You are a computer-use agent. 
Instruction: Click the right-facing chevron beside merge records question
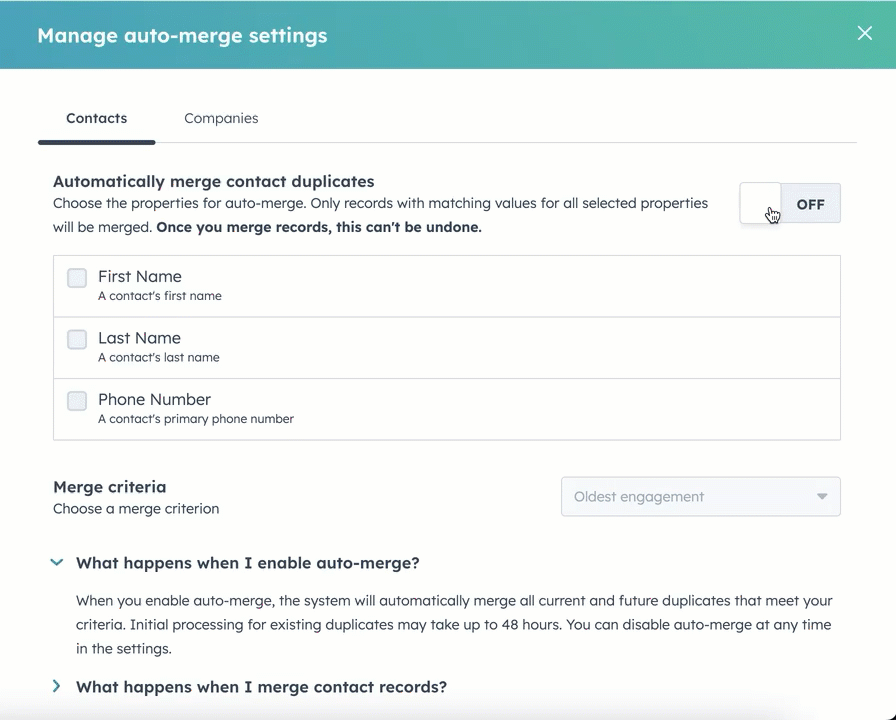[57, 687]
